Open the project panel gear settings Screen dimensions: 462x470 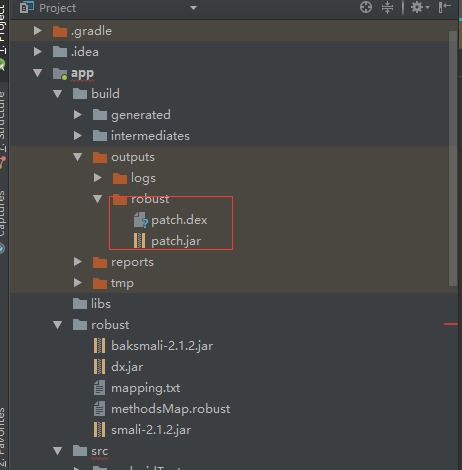(x=420, y=7)
